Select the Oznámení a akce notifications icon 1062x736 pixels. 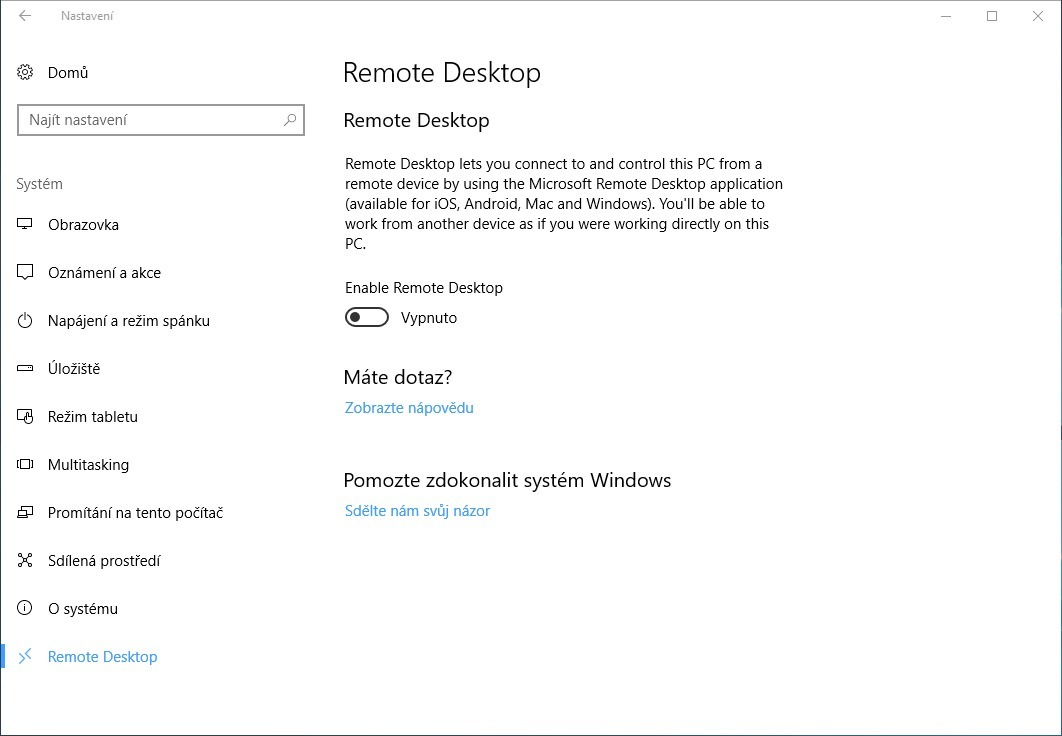click(24, 272)
